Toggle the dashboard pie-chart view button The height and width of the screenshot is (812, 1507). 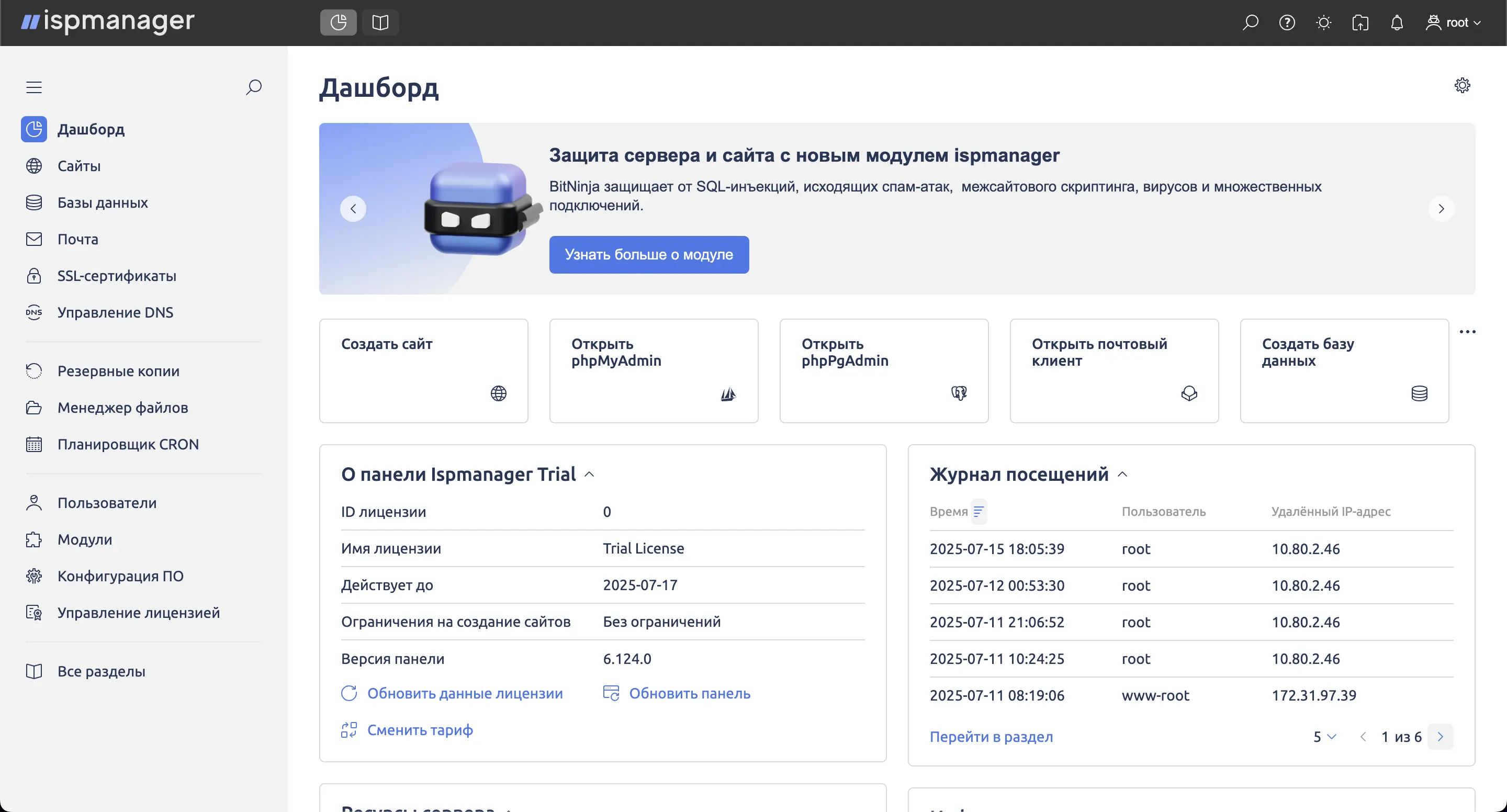tap(338, 22)
